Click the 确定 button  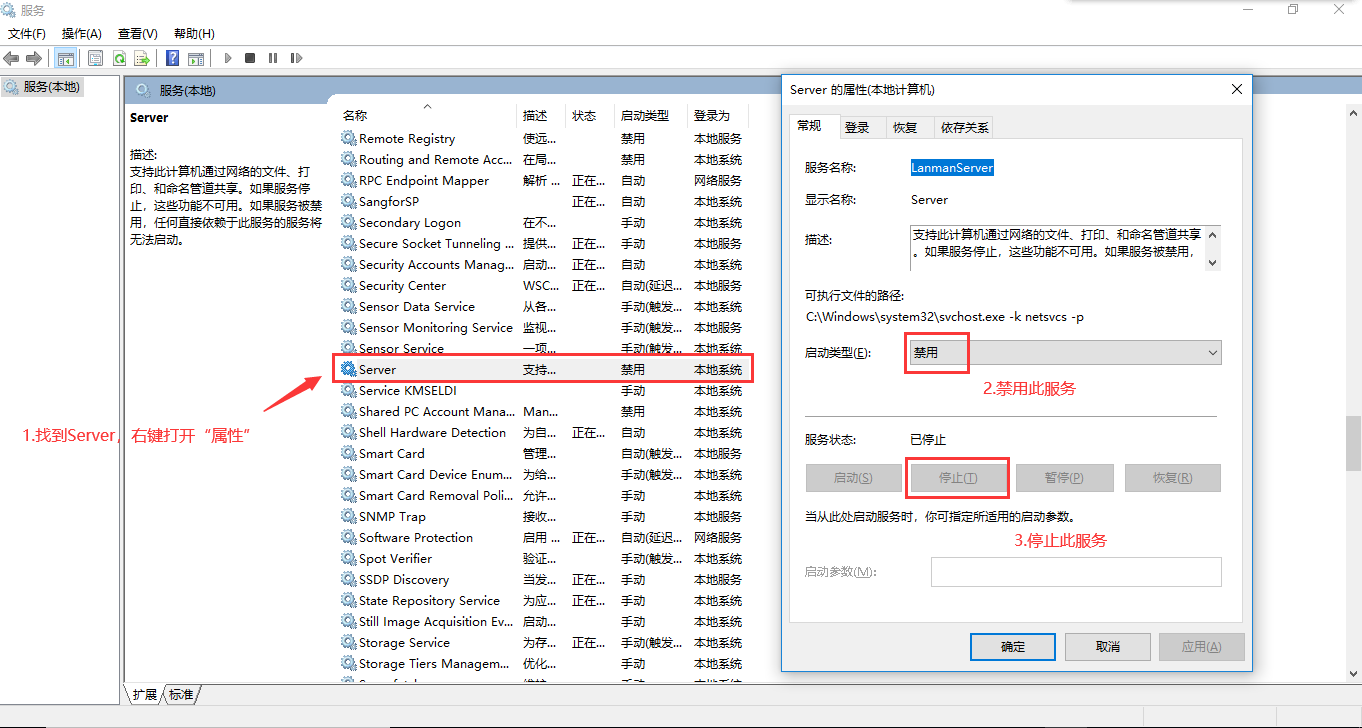pos(1013,646)
